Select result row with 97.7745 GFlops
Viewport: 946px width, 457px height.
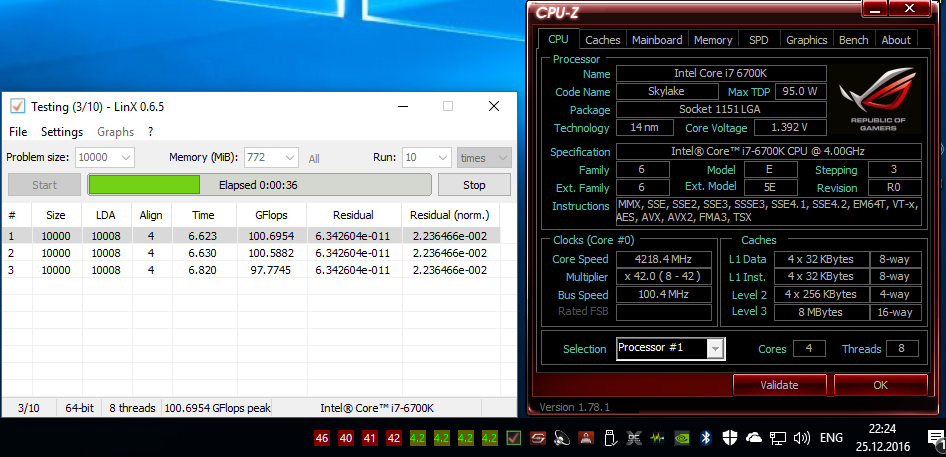(251, 270)
